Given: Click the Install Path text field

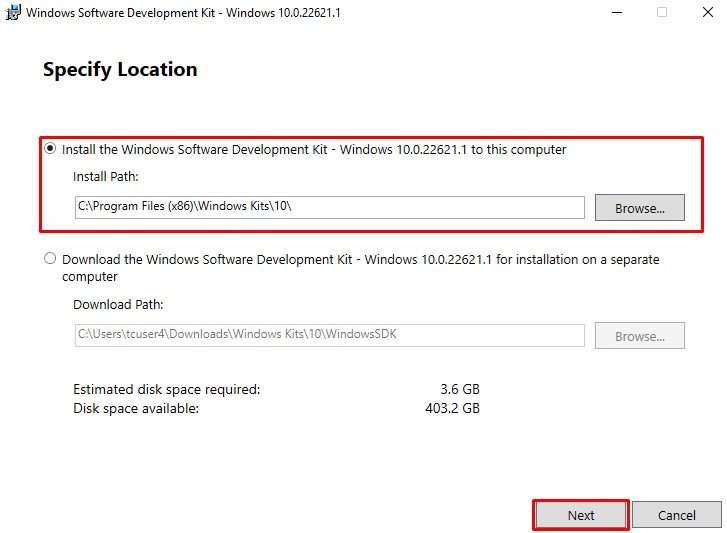Looking at the screenshot, I should [330, 207].
